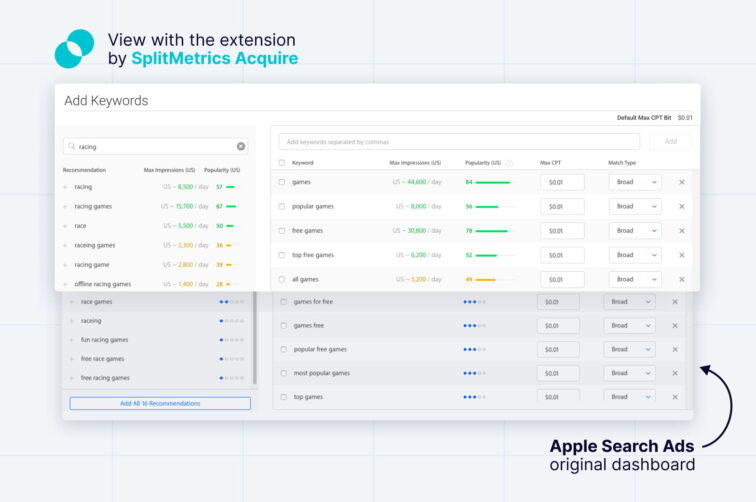
Task: Remove the most popular games row
Action: point(675,373)
